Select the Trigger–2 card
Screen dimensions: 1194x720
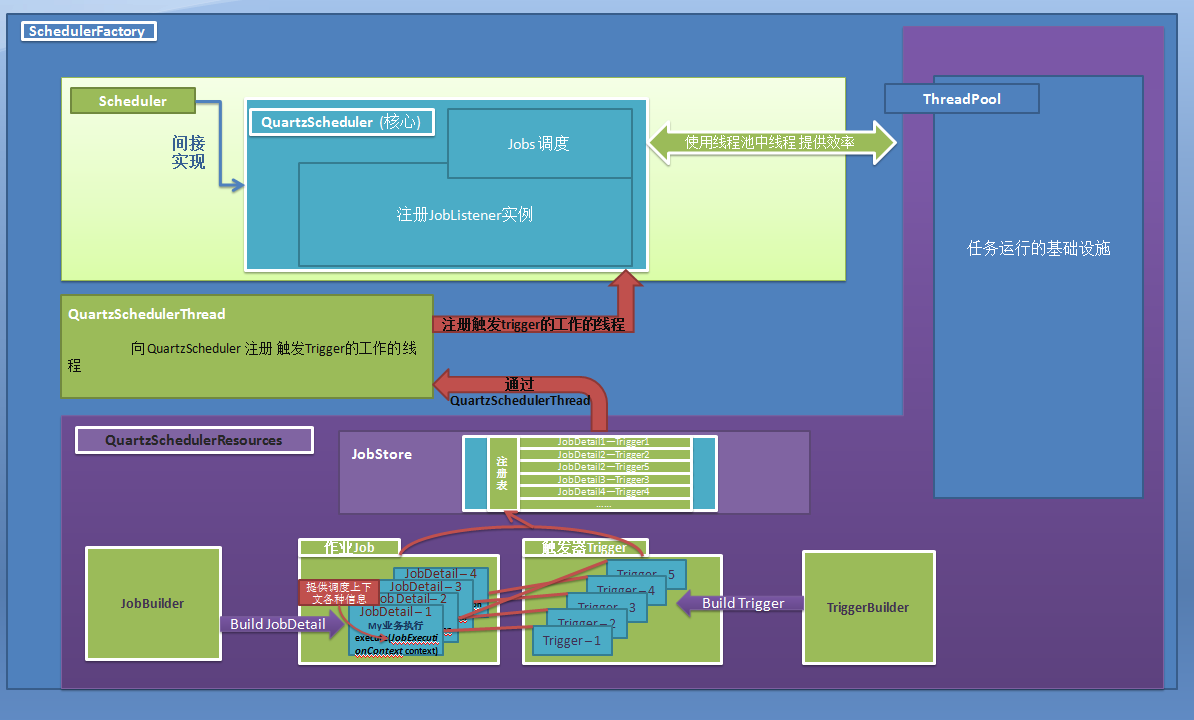point(587,623)
